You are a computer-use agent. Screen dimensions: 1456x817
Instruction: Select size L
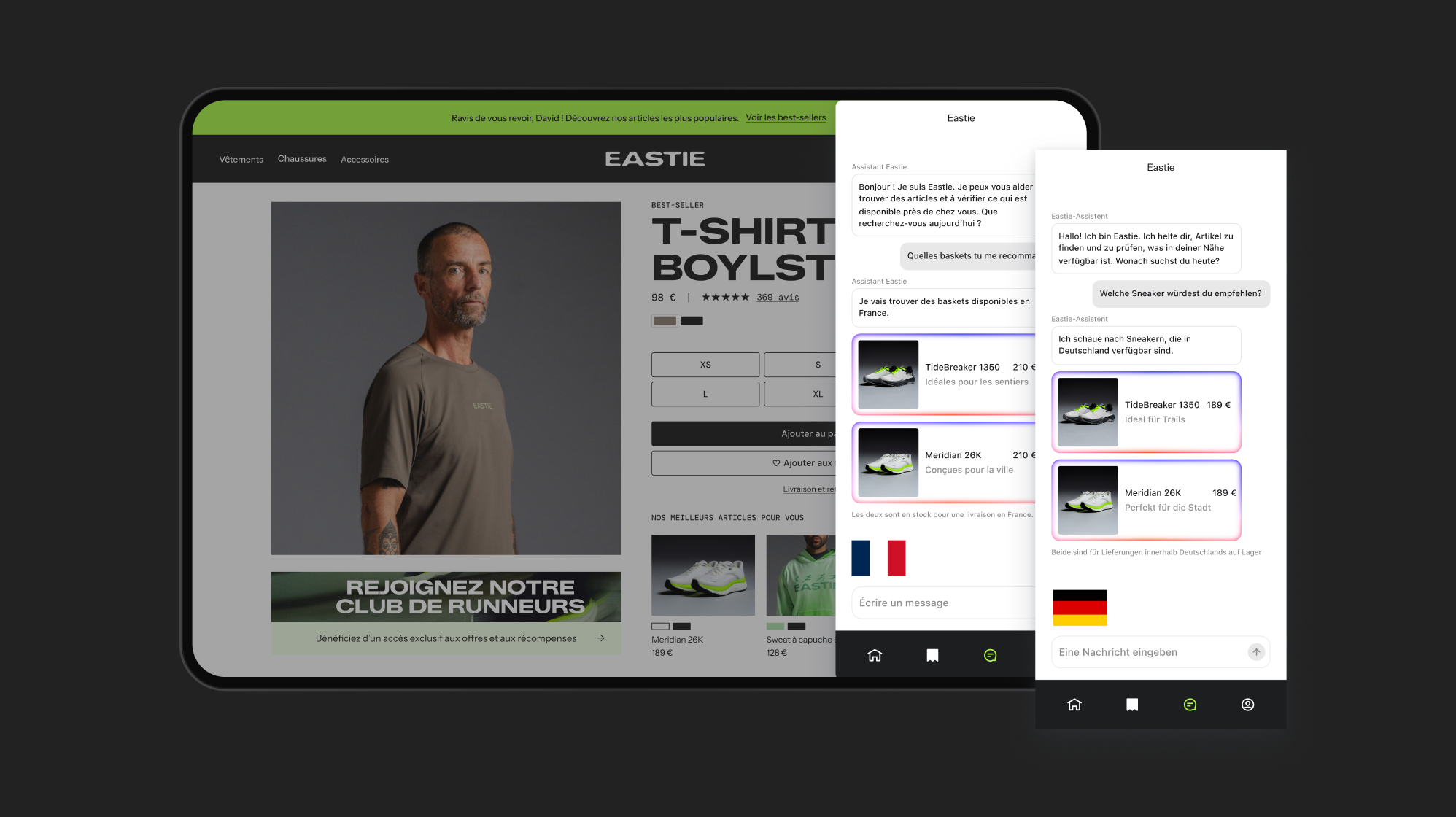coord(705,394)
